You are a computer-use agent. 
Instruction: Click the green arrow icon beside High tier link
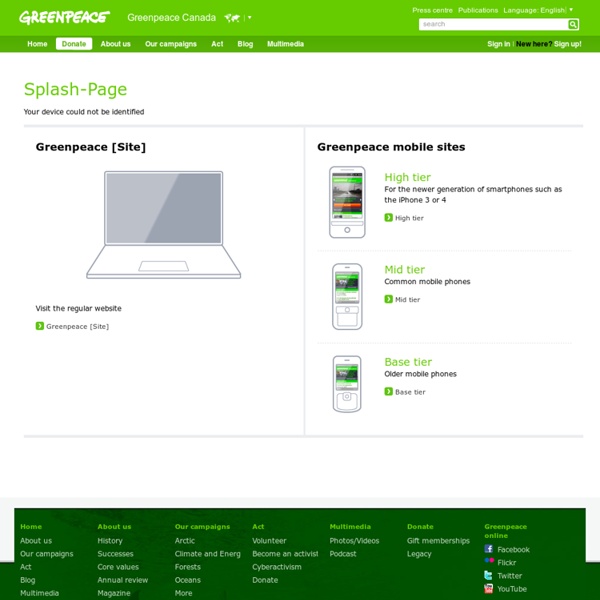pos(388,217)
